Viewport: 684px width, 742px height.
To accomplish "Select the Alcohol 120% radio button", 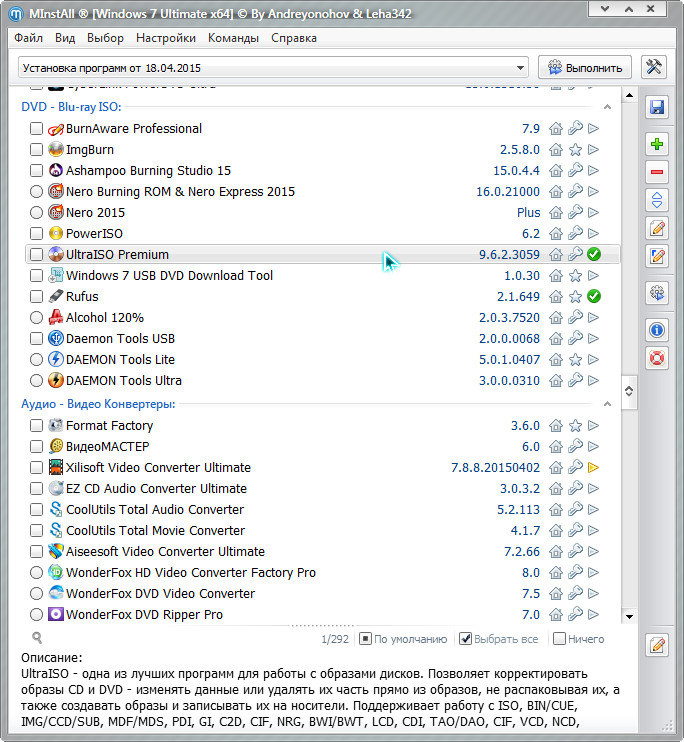I will pyautogui.click(x=36, y=318).
